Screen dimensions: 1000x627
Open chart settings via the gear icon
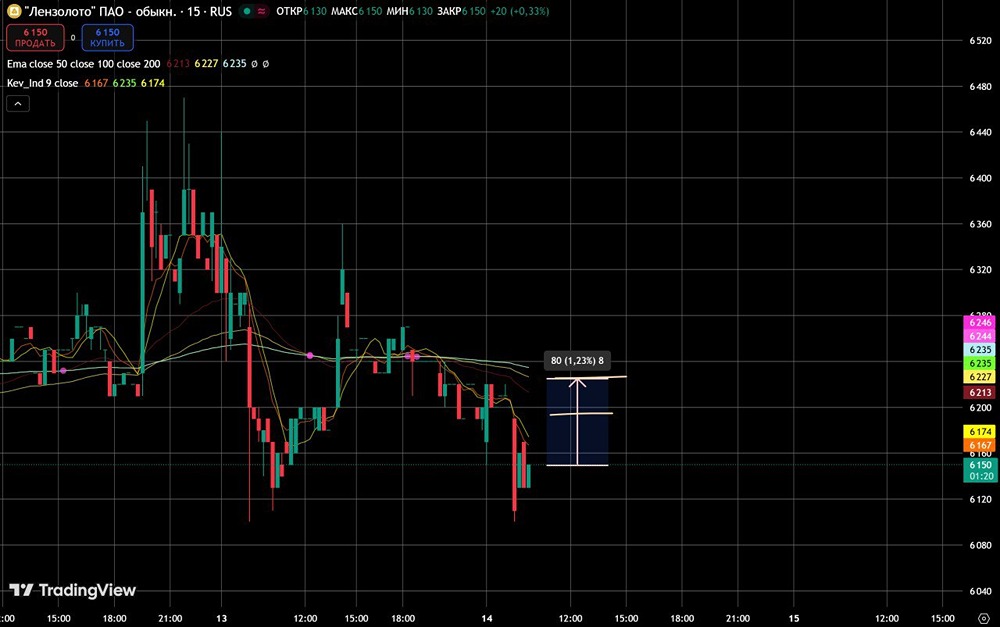pyautogui.click(x=983, y=618)
